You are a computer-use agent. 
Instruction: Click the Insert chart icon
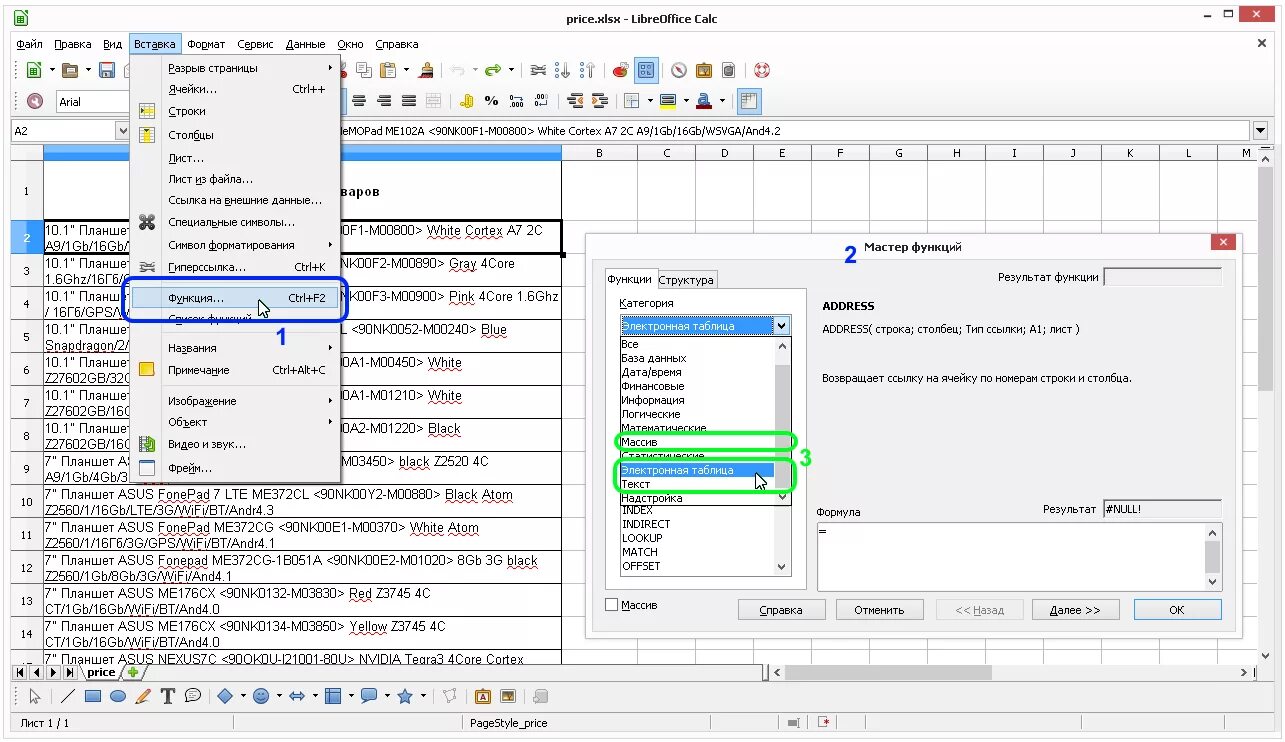coord(621,70)
